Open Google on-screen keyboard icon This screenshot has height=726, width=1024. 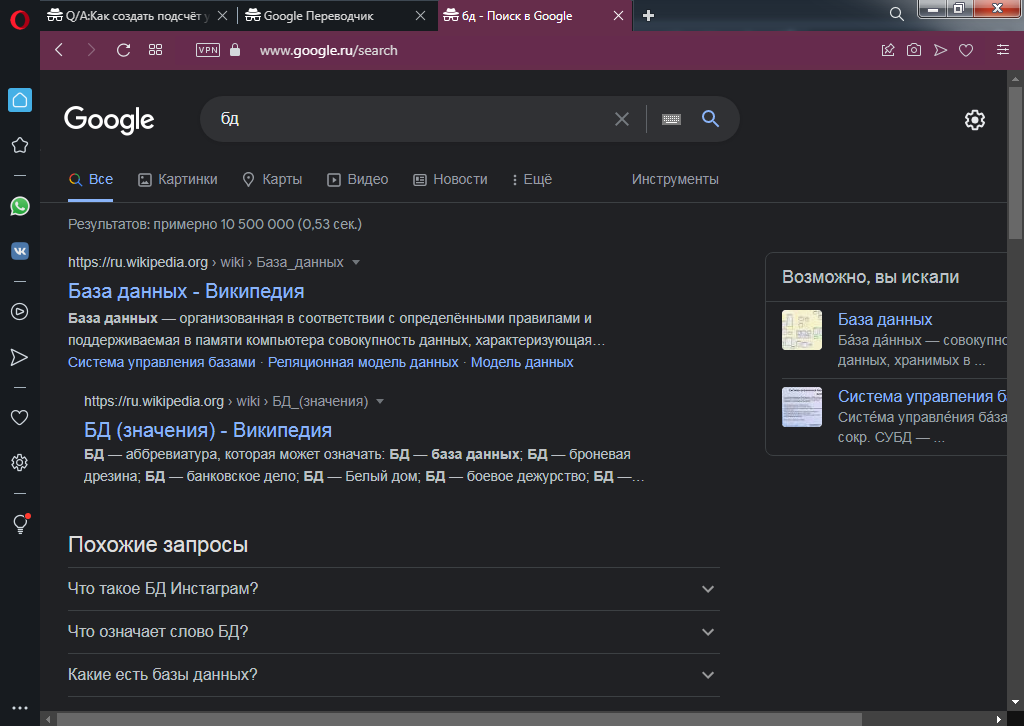click(671, 119)
